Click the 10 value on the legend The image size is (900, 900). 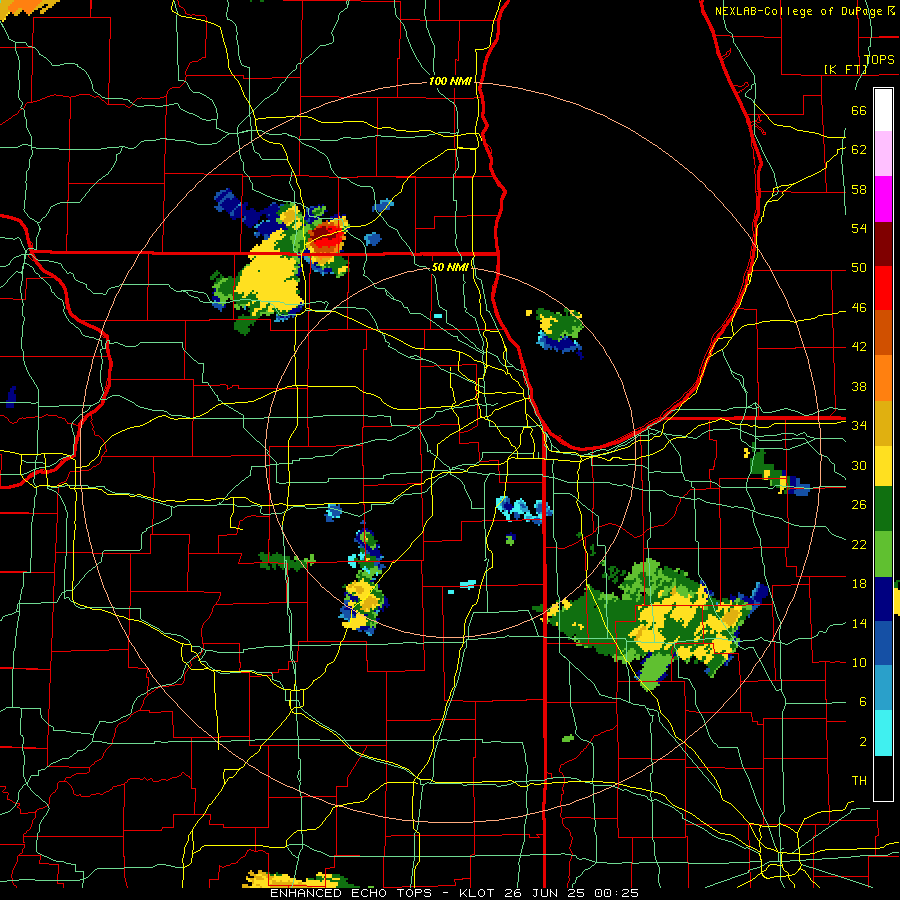(x=859, y=662)
